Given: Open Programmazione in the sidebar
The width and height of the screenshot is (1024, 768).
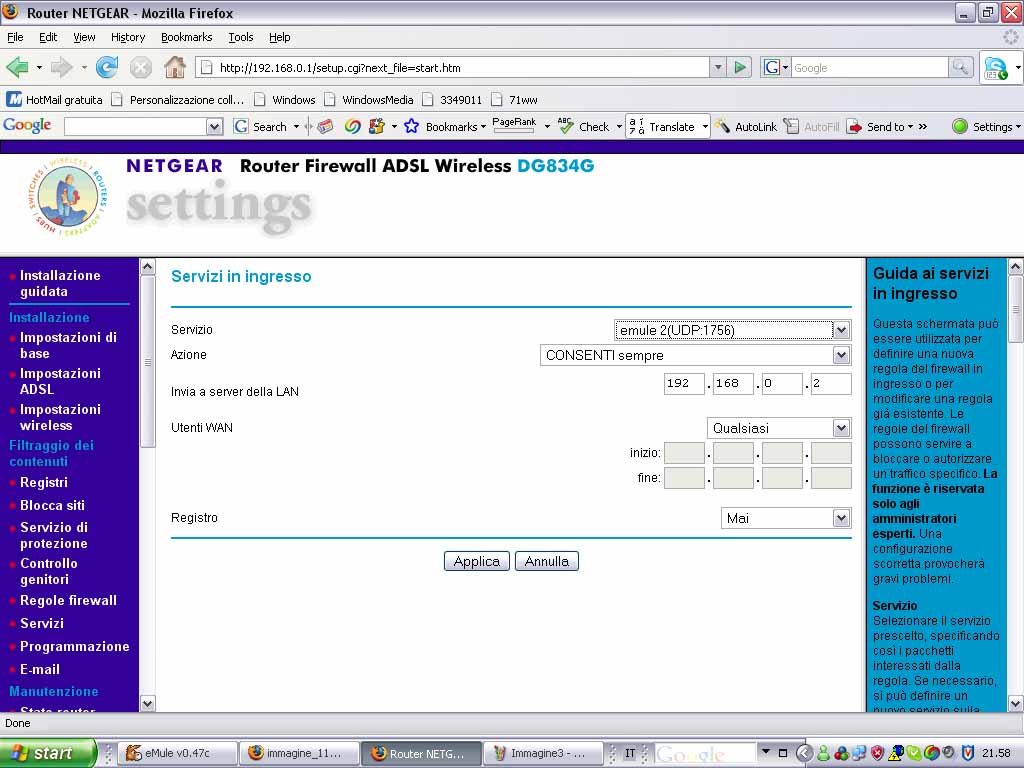Looking at the screenshot, I should [74, 646].
